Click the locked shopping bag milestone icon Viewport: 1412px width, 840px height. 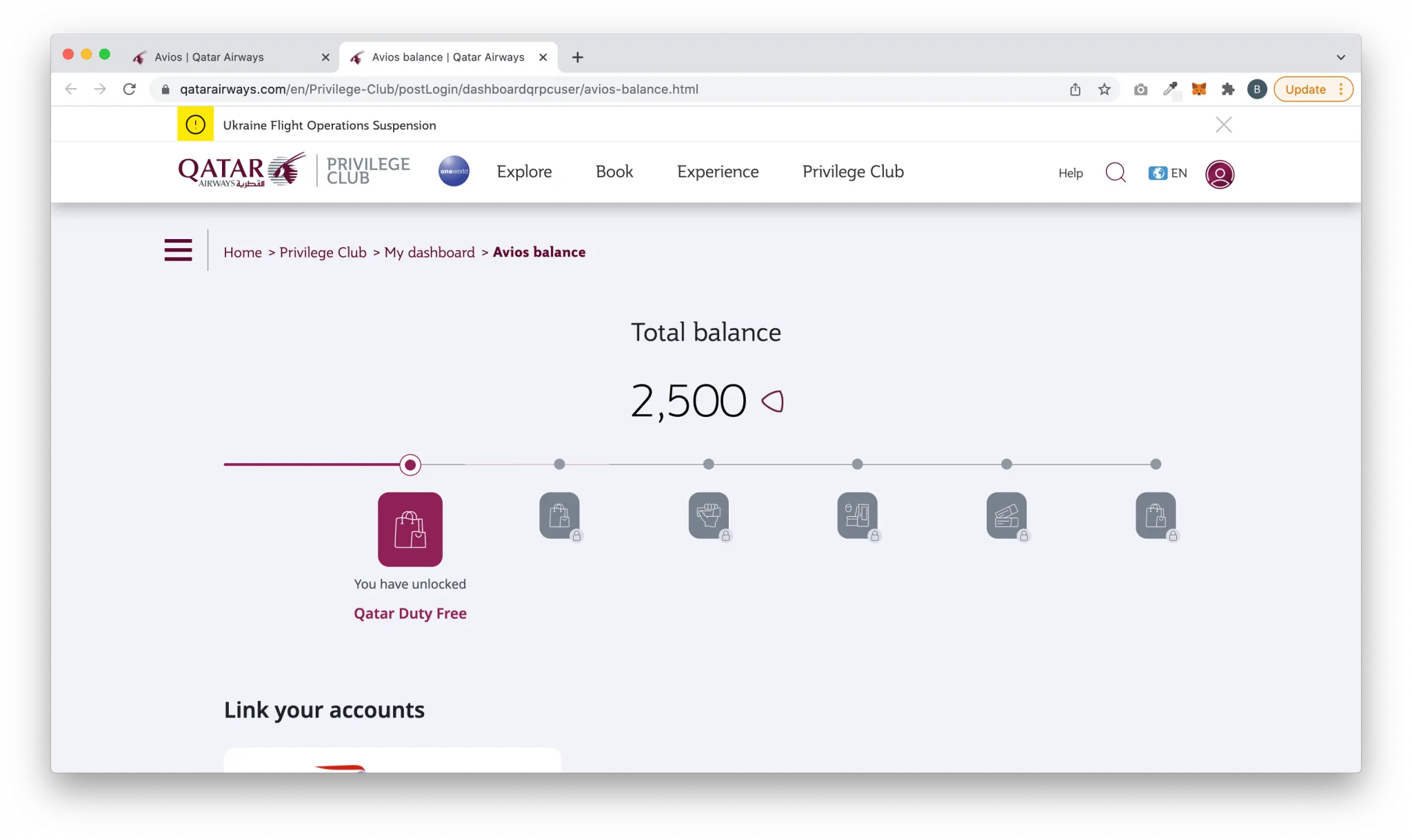coord(559,516)
